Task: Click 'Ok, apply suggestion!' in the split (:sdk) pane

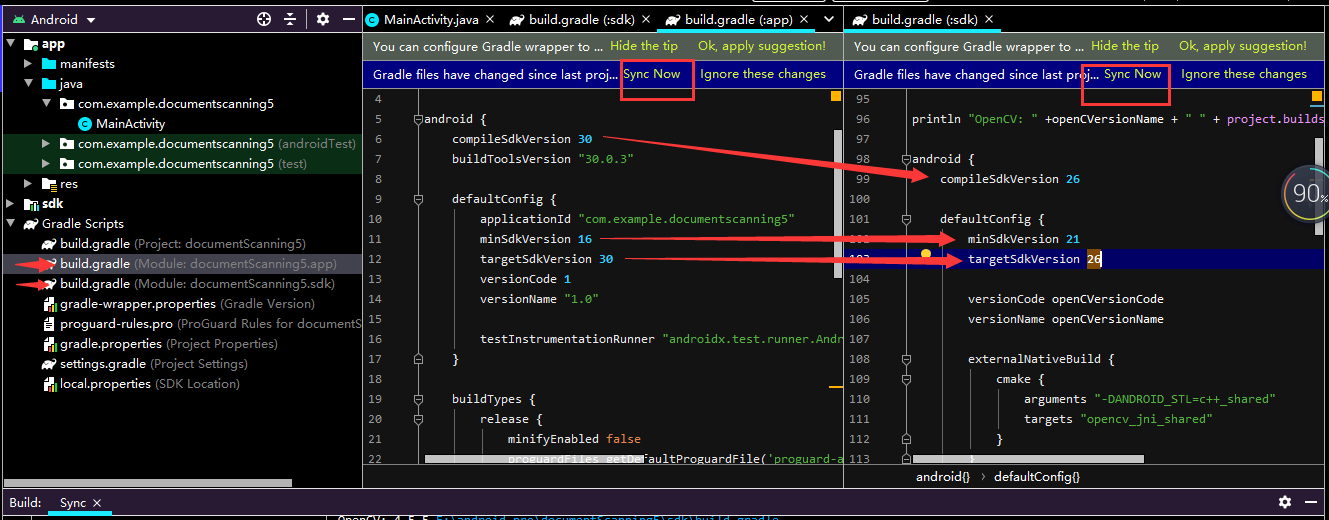Action: (1243, 46)
